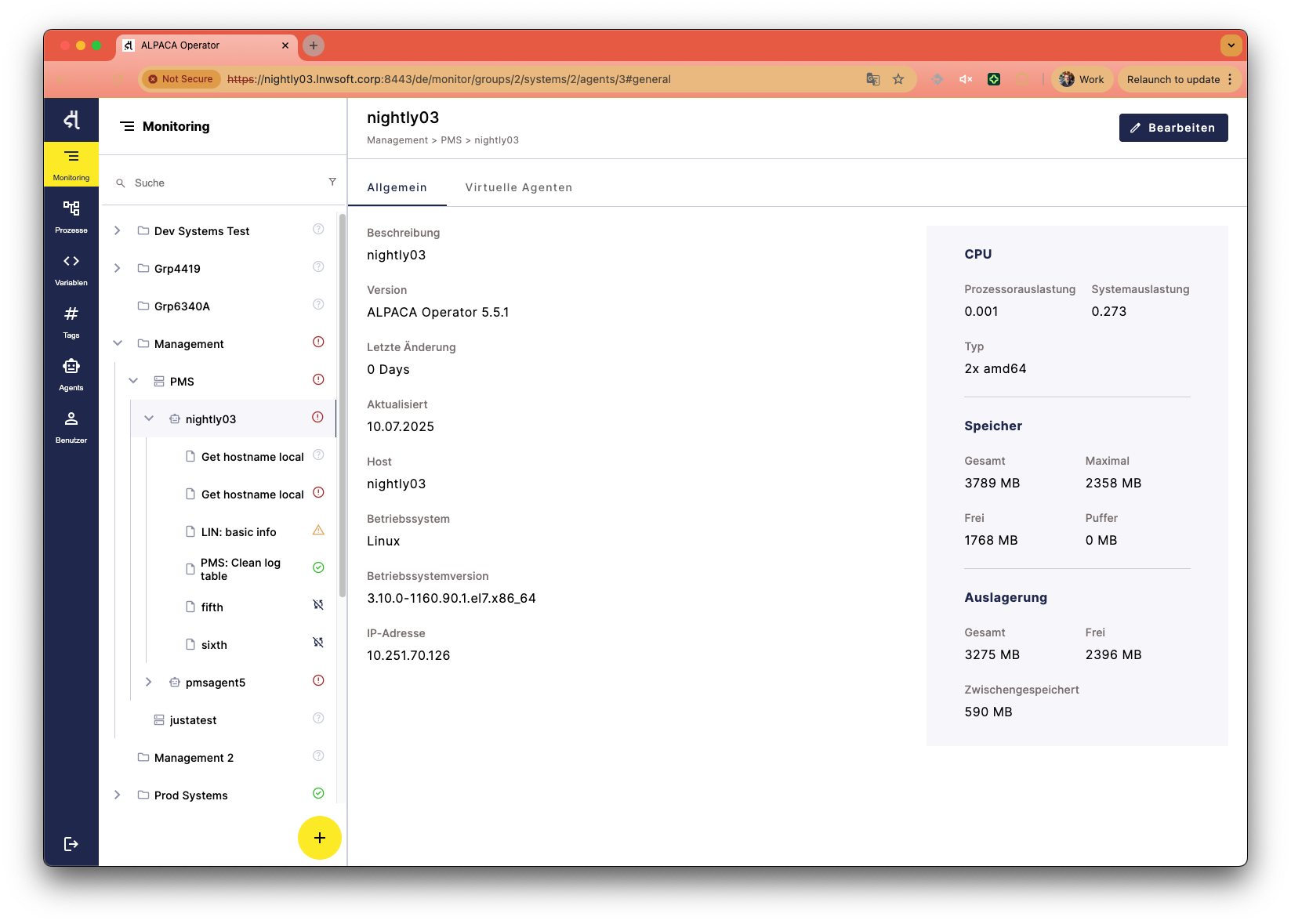The height and width of the screenshot is (924, 1291).
Task: Click the Not Secure site badge
Action: (181, 79)
